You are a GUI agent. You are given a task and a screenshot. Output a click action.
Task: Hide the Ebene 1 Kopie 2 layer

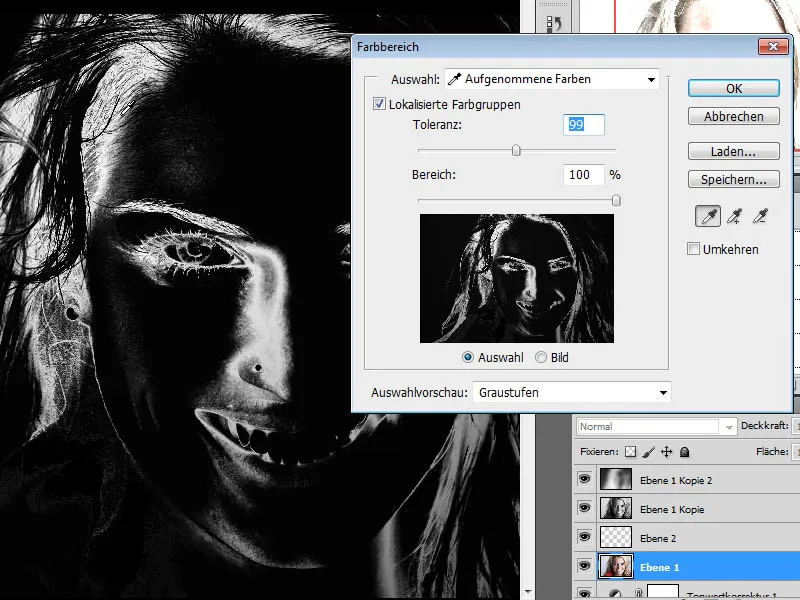(584, 480)
